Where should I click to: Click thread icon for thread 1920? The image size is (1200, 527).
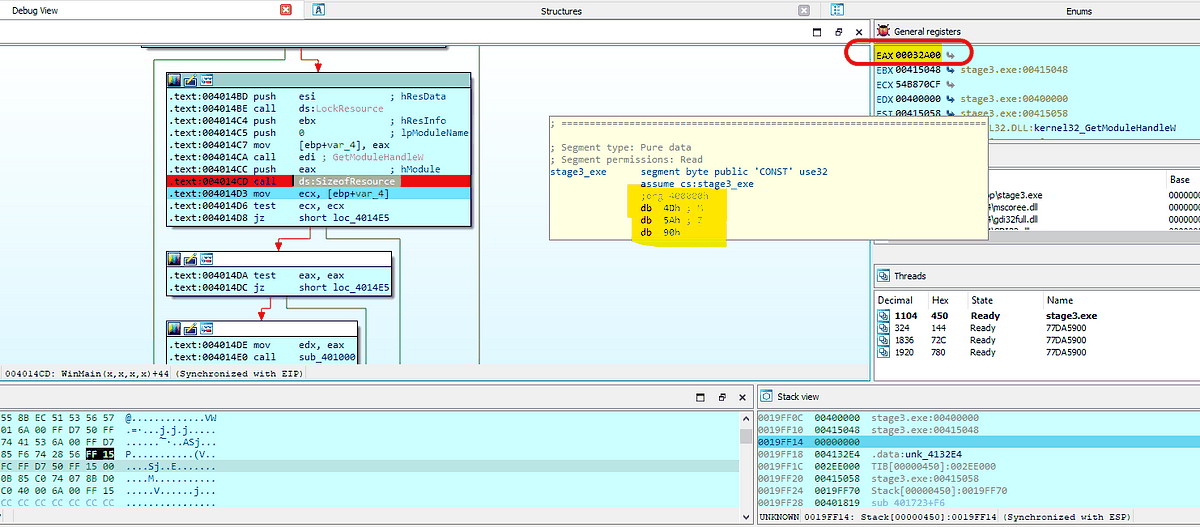pos(883,352)
